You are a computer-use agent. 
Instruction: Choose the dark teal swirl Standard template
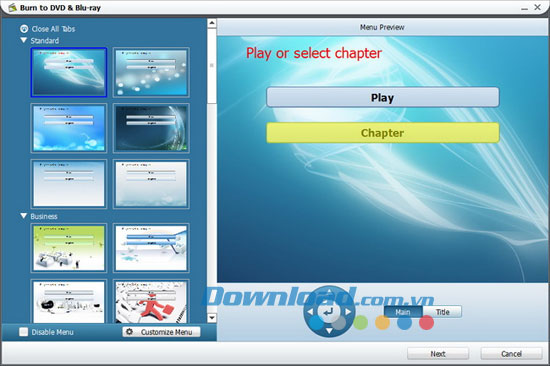click(151, 128)
